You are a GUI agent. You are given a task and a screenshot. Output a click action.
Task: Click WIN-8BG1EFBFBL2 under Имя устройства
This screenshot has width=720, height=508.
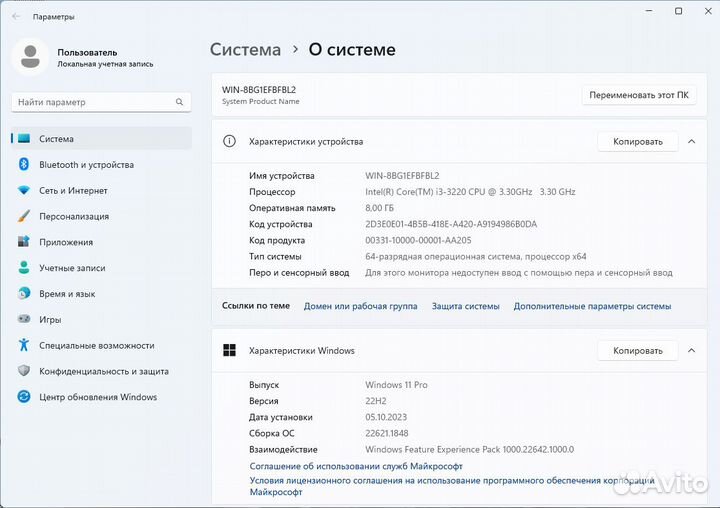402,175
